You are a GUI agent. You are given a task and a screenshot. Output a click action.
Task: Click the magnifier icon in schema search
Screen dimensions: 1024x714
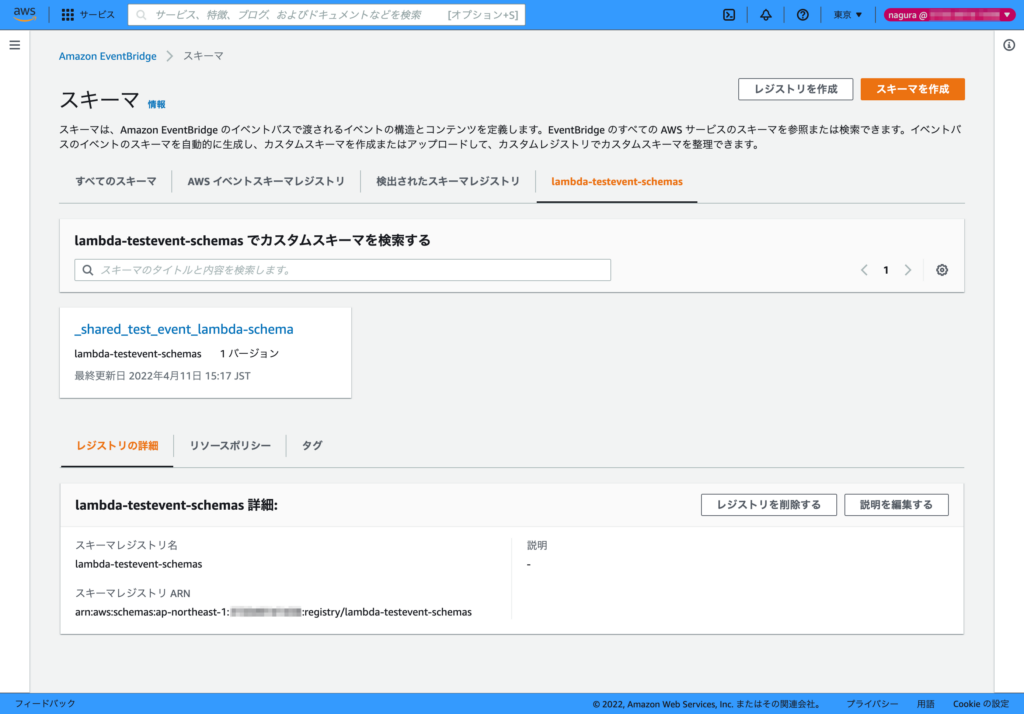tap(88, 270)
